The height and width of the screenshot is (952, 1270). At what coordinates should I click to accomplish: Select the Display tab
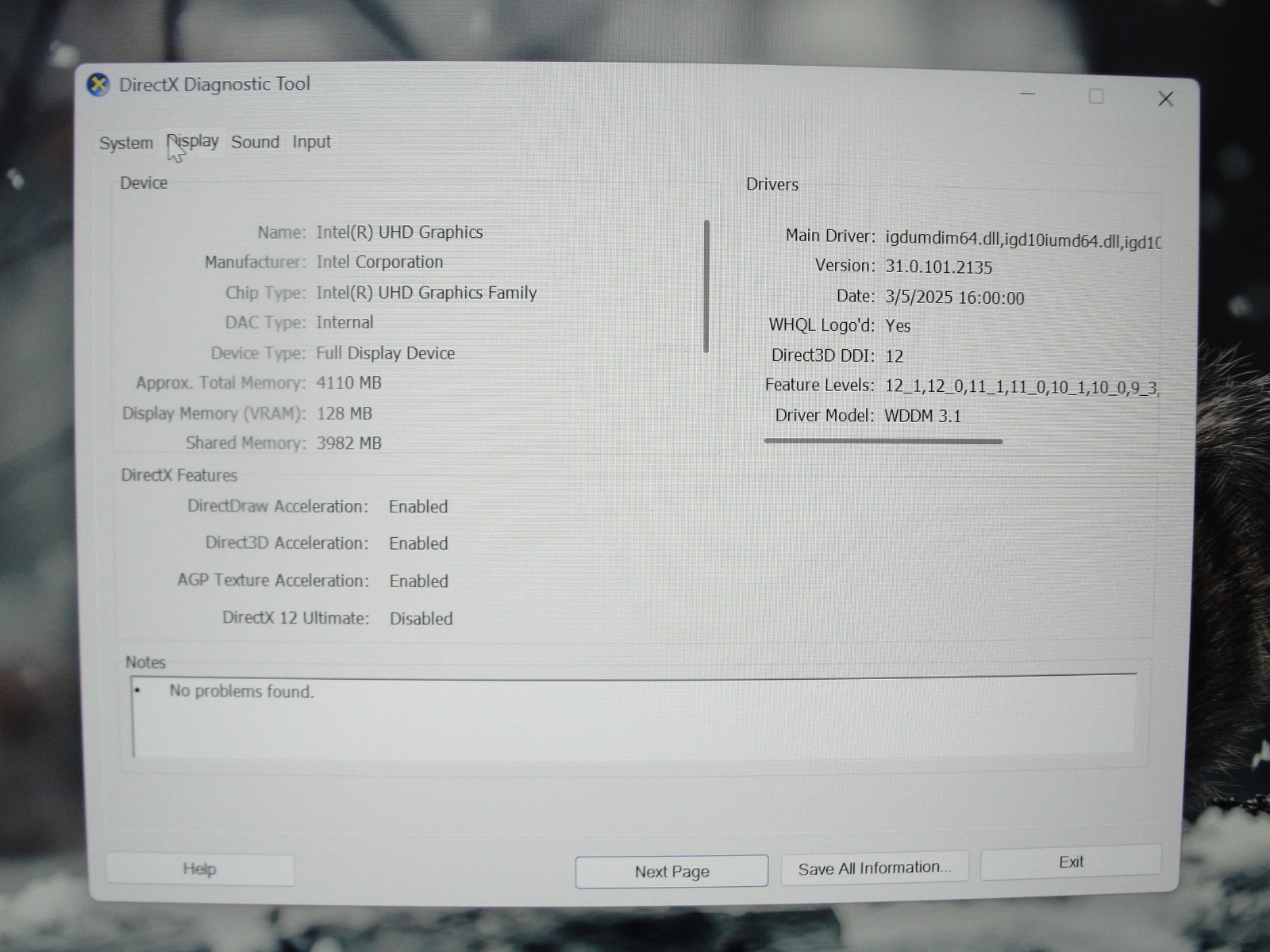(x=193, y=141)
